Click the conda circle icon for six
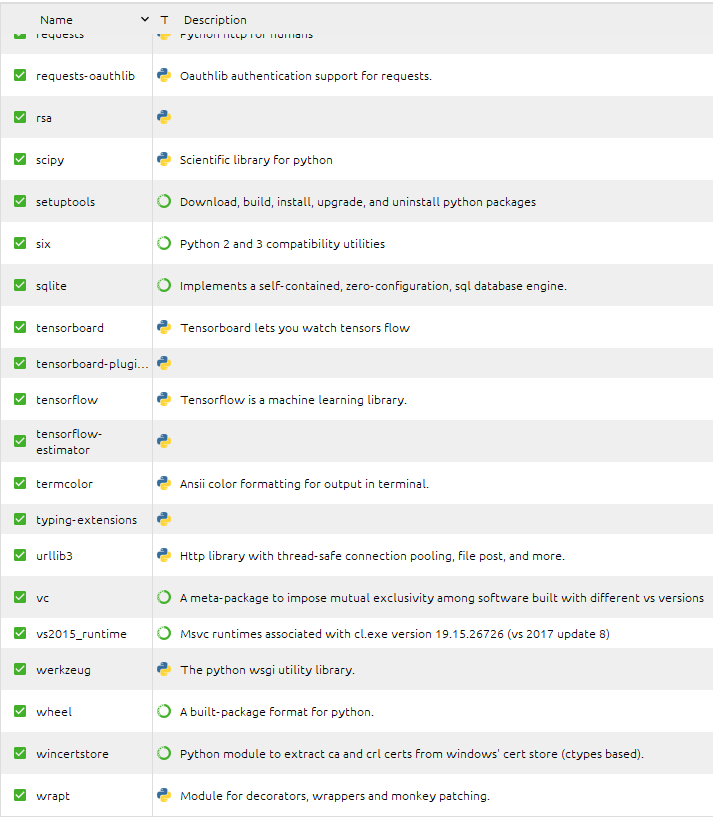 (164, 243)
